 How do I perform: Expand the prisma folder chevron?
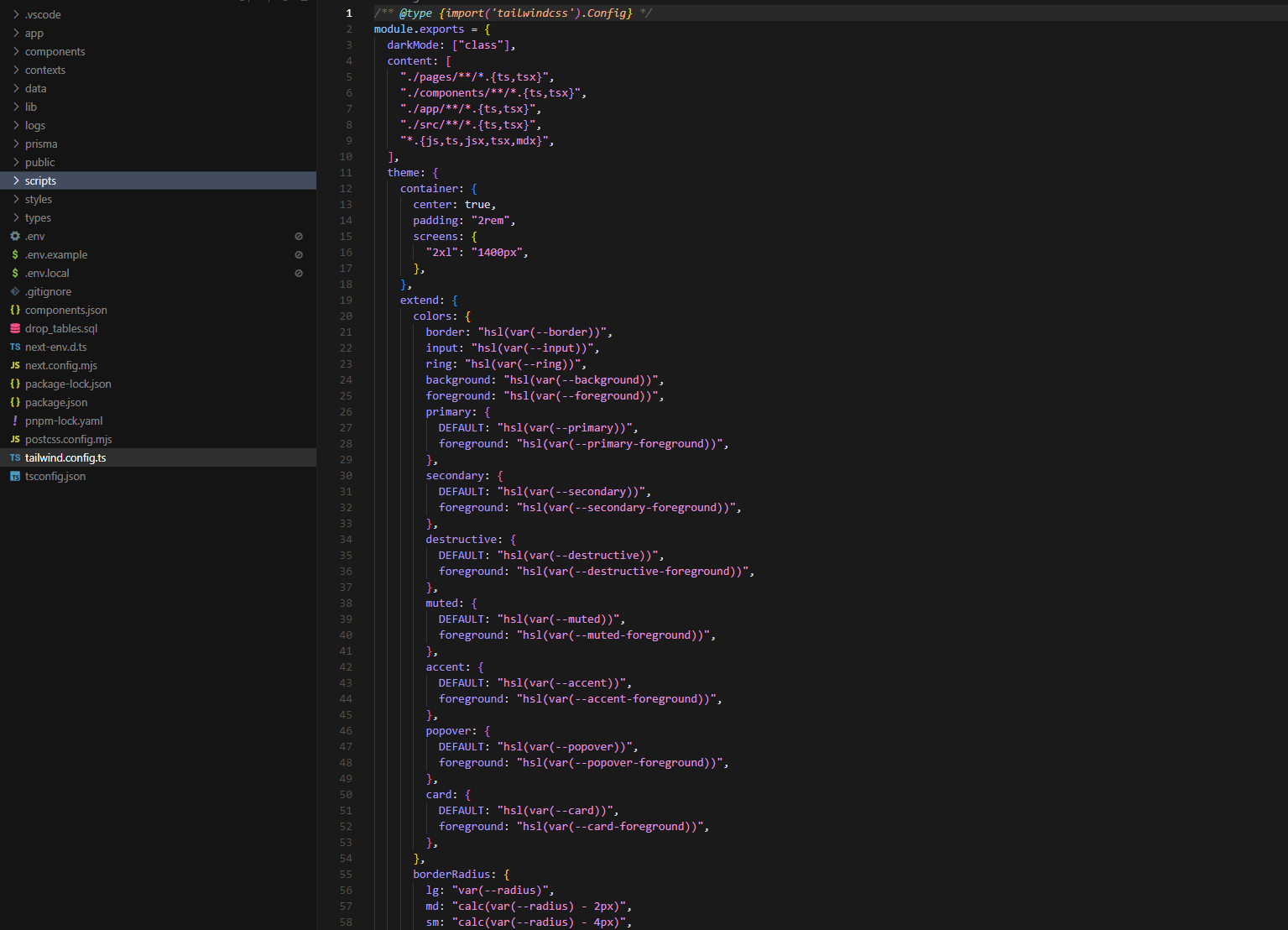[x=16, y=144]
